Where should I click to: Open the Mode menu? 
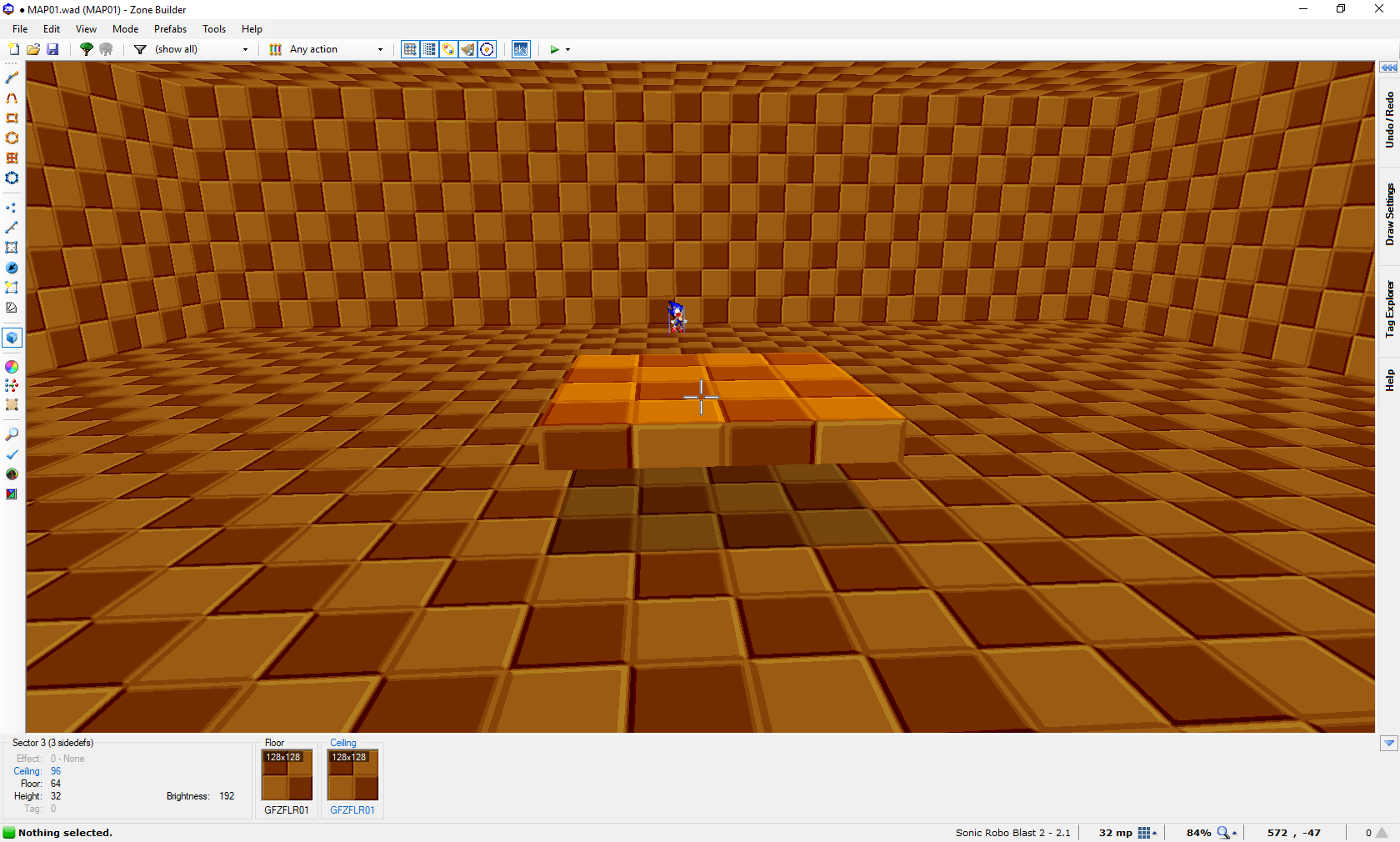coord(125,29)
